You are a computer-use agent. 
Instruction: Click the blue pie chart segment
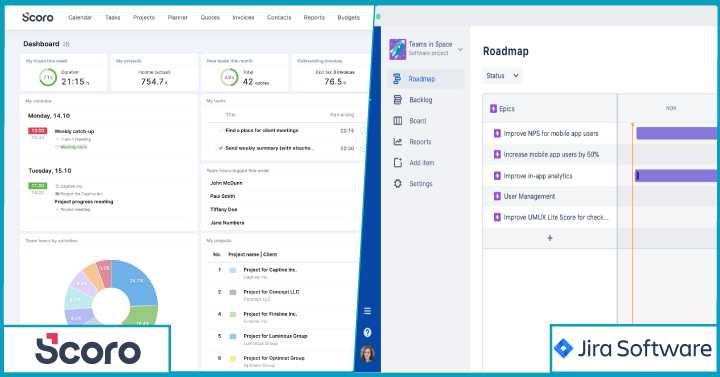point(135,280)
